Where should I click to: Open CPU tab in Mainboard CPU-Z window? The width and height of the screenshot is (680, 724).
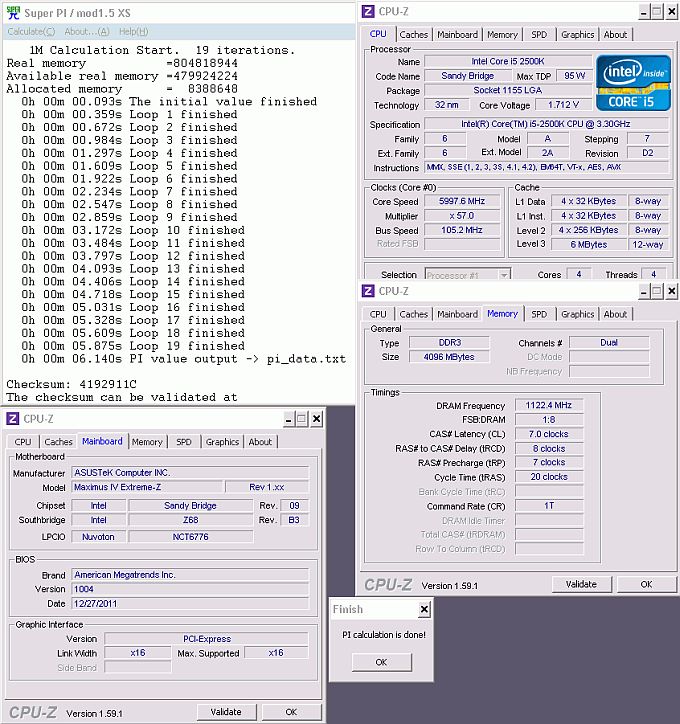(23, 442)
